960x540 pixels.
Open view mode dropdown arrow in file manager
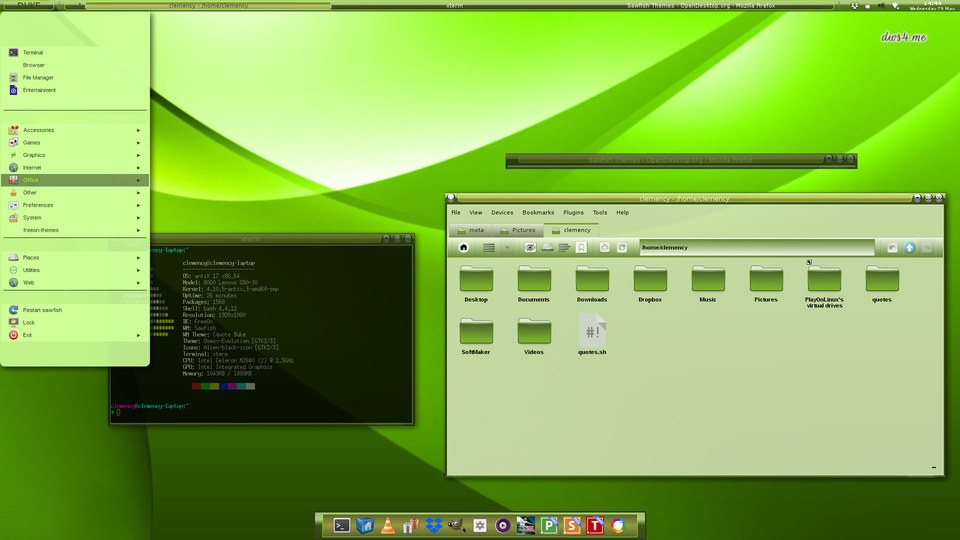point(507,248)
